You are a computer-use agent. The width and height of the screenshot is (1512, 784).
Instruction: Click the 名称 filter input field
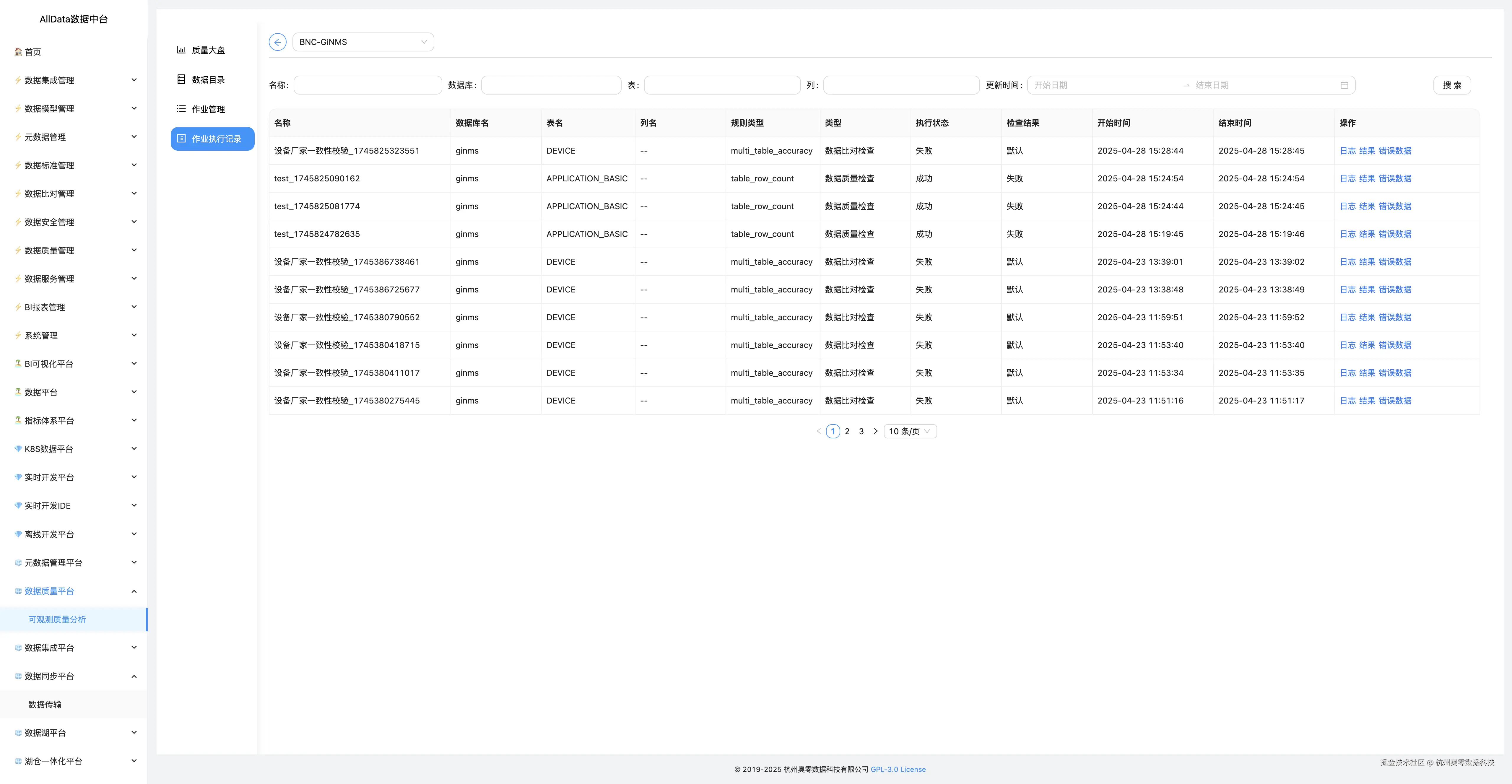368,85
